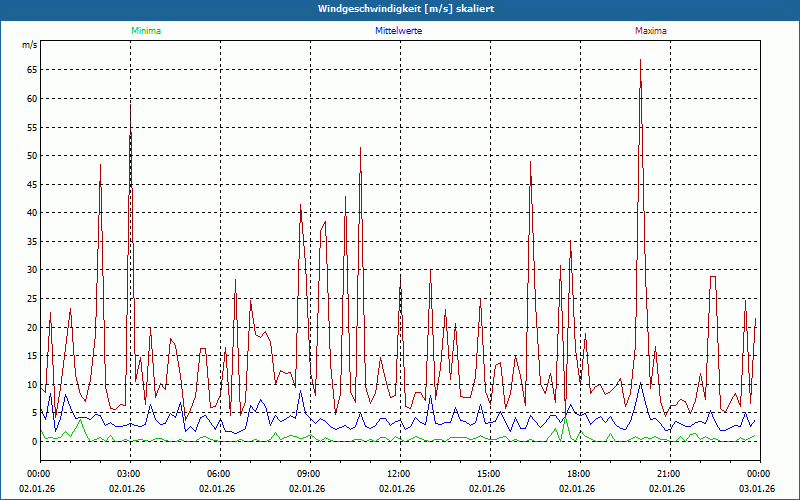Click the 03:00 time axis label
Image resolution: width=800 pixels, height=500 pixels.
[127, 474]
